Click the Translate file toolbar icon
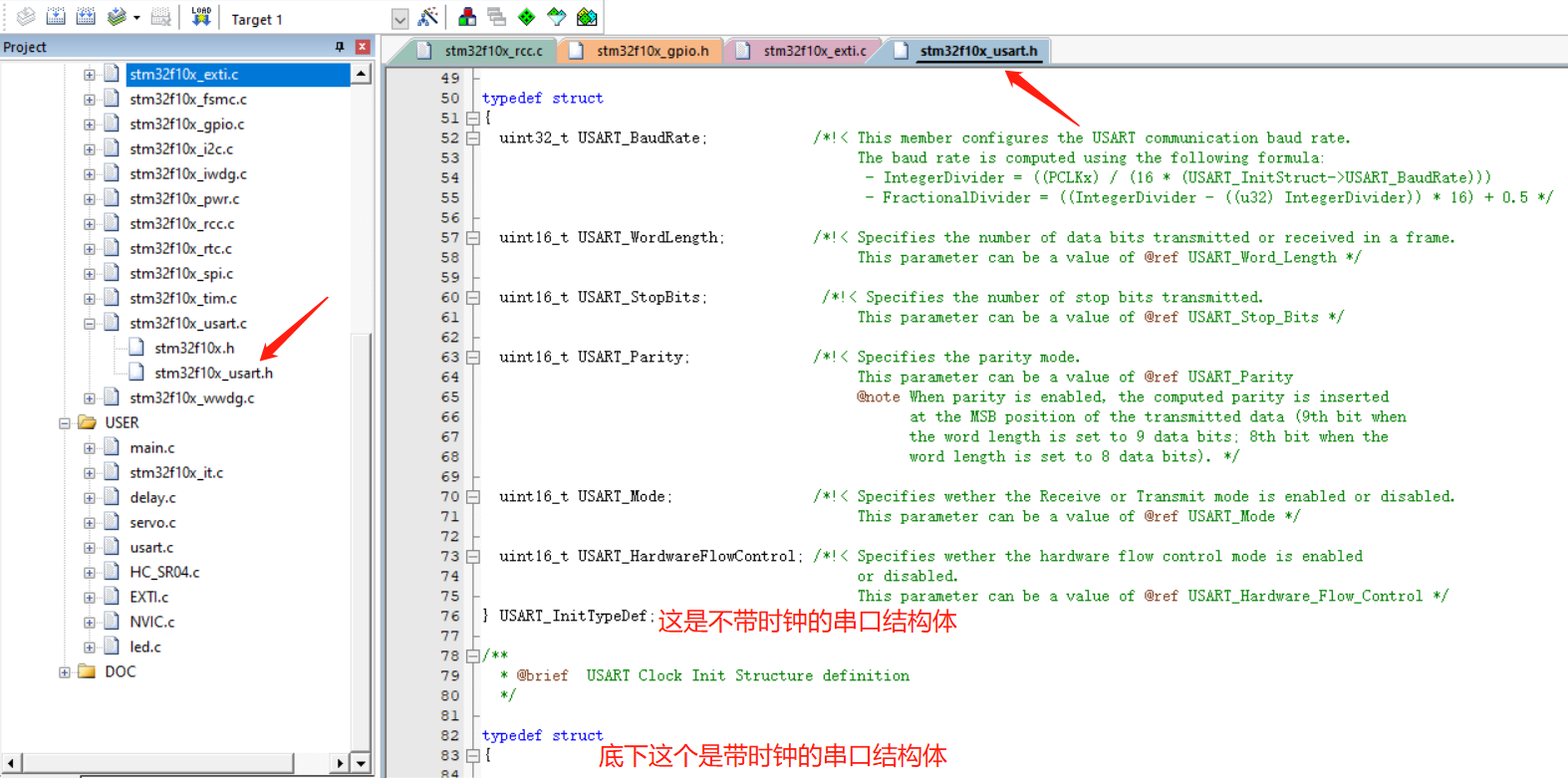 point(26,17)
